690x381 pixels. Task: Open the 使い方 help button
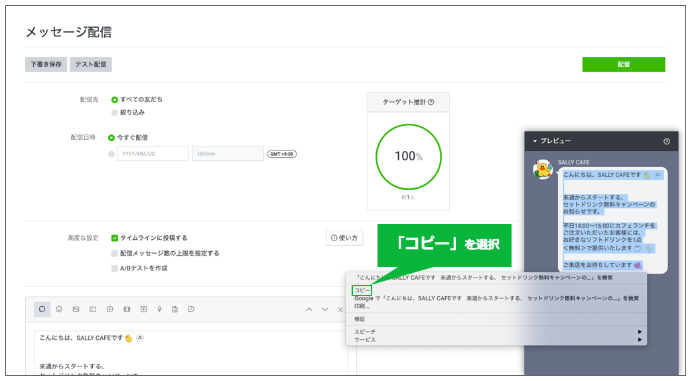(344, 238)
